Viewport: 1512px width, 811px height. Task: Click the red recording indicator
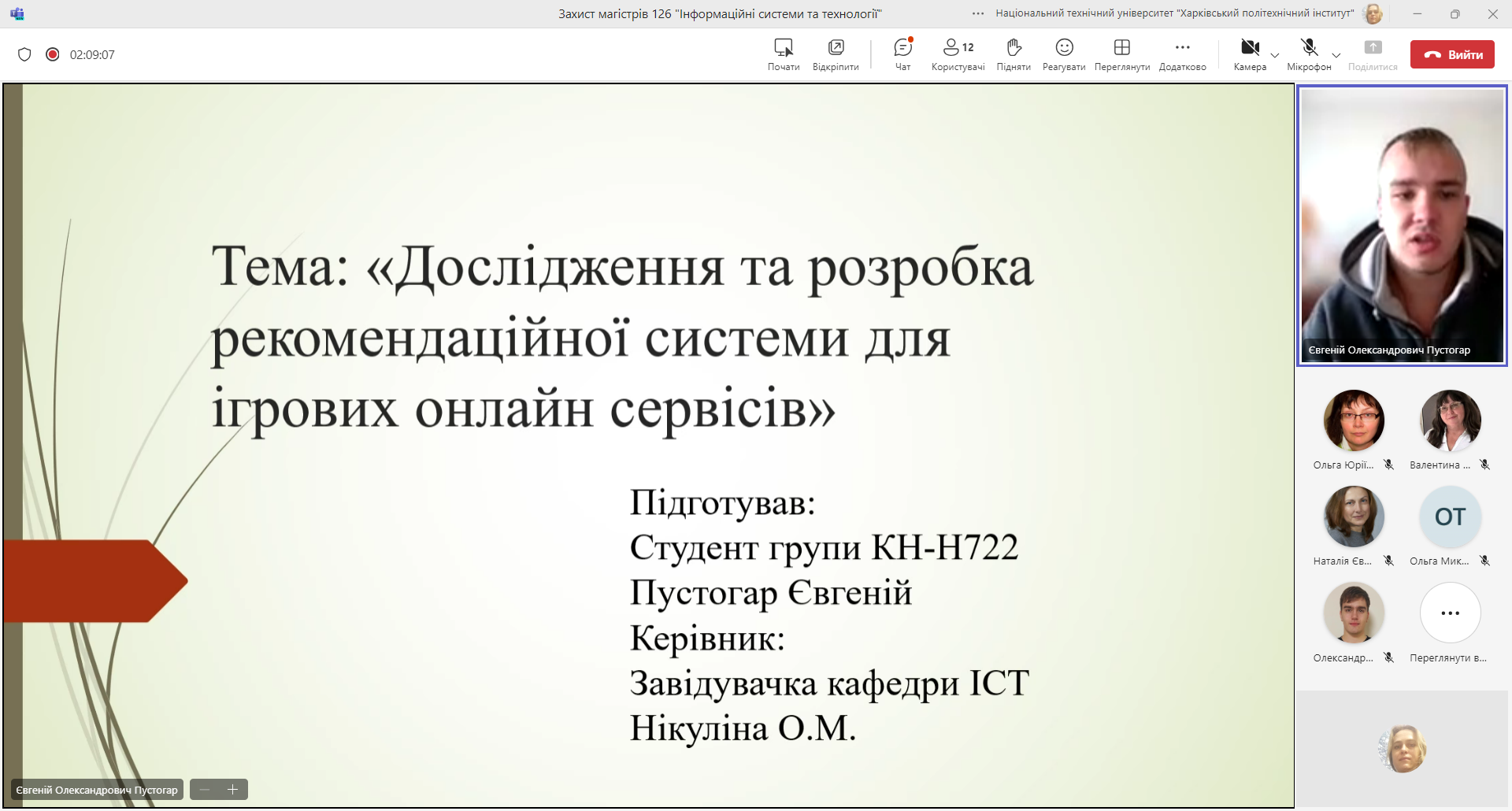[53, 54]
